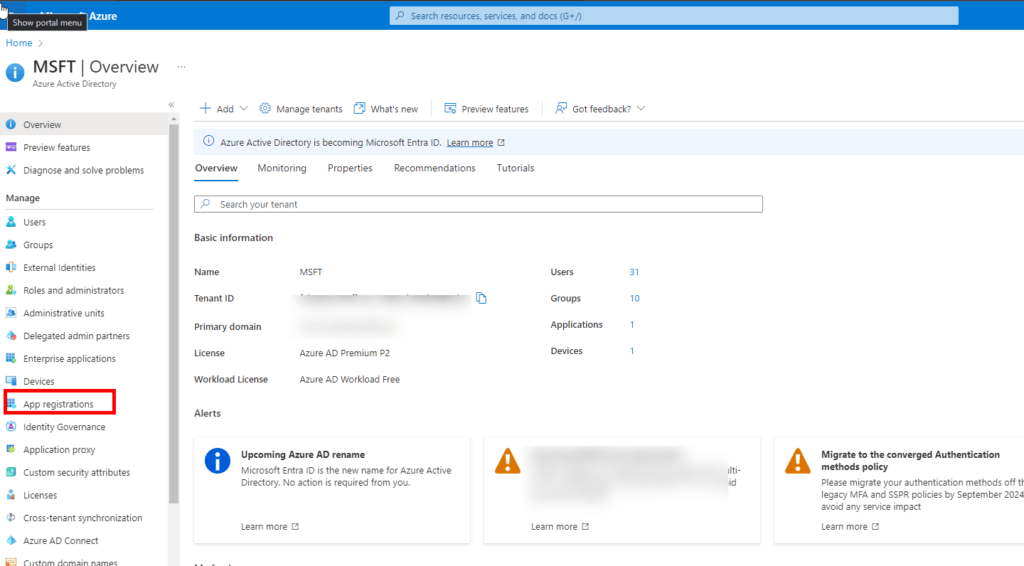Viewport: 1024px width, 566px height.
Task: Open Identity Governance icon
Action: (11, 427)
